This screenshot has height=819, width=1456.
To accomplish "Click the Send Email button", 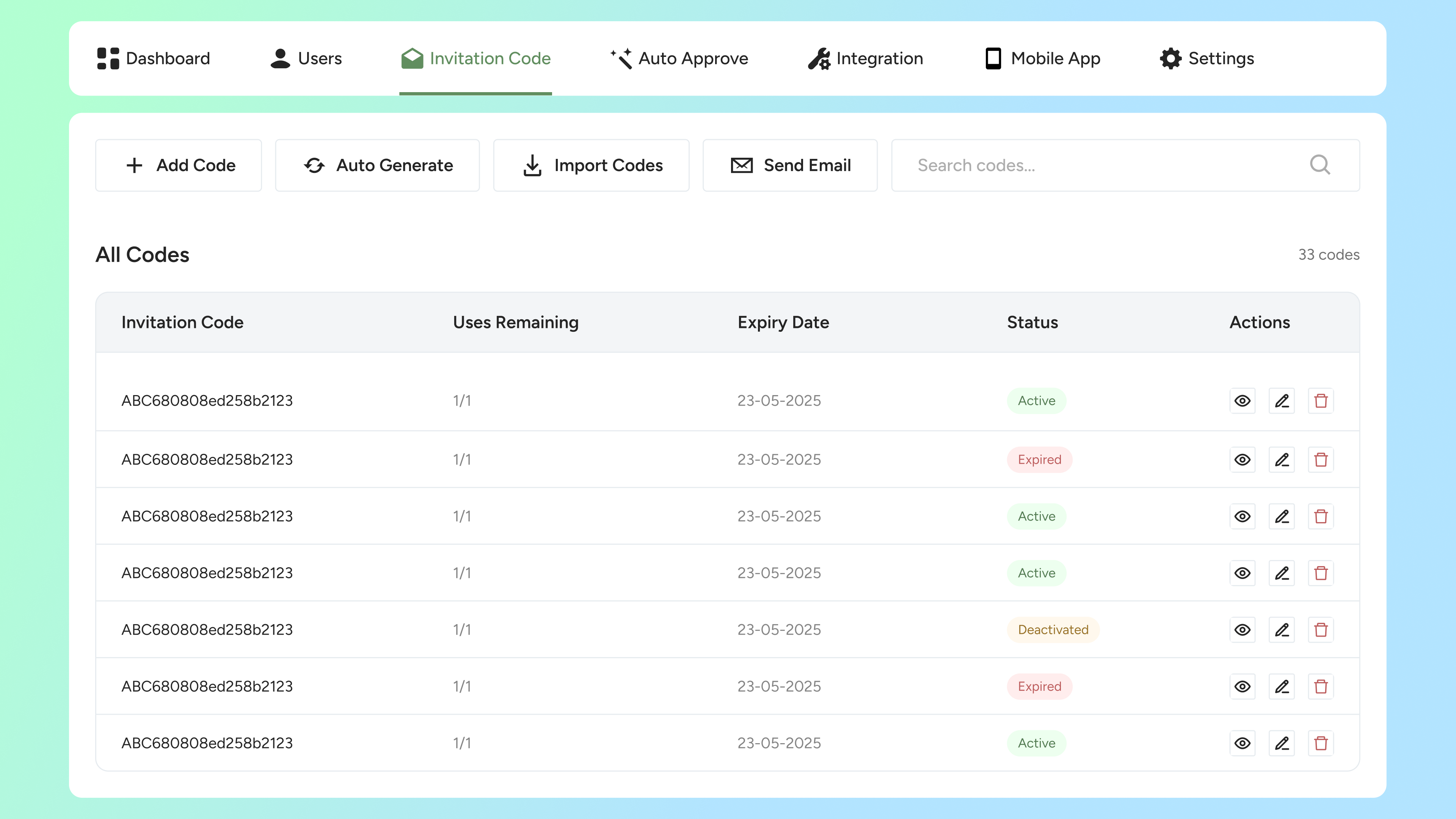I will (x=789, y=165).
